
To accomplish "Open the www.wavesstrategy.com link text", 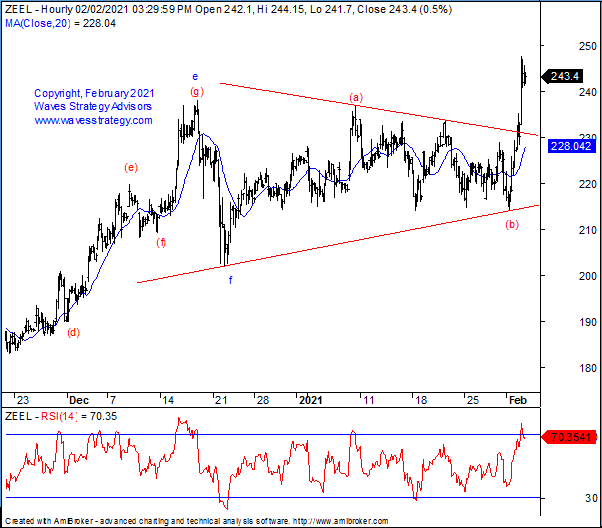I will pos(93,121).
